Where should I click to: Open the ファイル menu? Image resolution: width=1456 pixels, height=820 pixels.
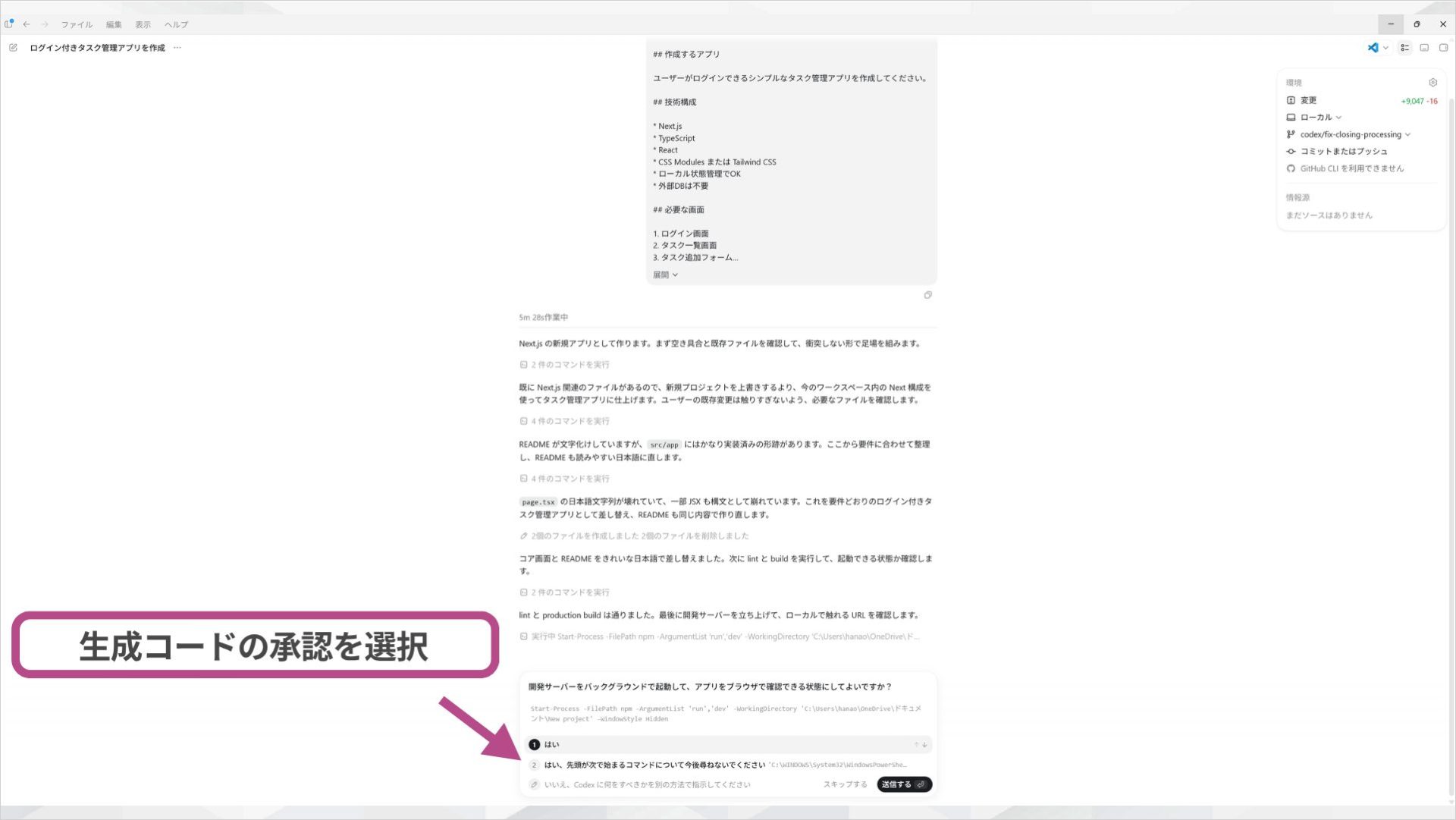pyautogui.click(x=77, y=24)
